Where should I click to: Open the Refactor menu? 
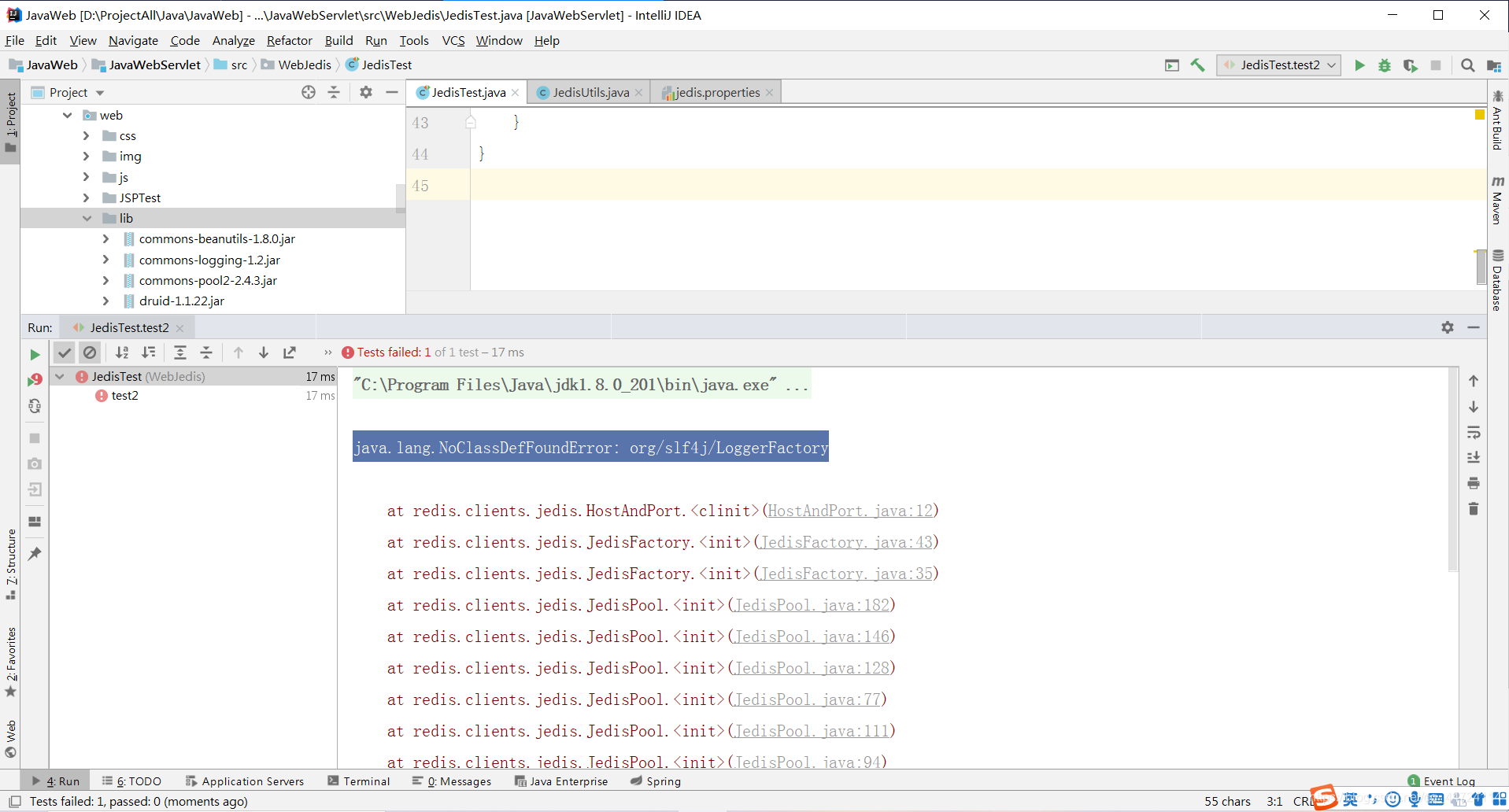tap(289, 41)
